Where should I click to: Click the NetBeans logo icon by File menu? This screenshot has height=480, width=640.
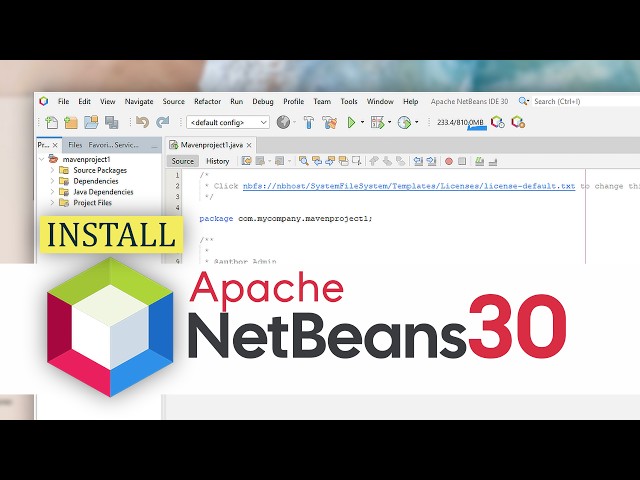(x=43, y=101)
